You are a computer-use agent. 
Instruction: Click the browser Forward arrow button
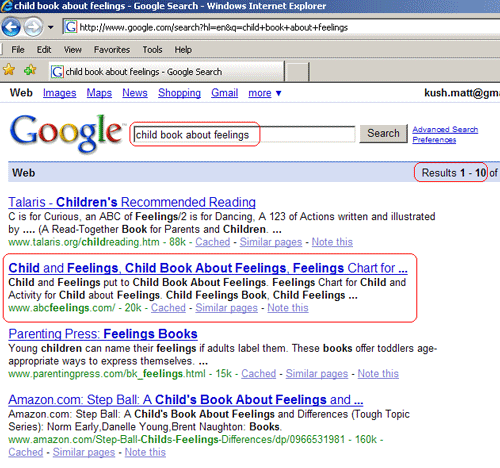[x=33, y=27]
